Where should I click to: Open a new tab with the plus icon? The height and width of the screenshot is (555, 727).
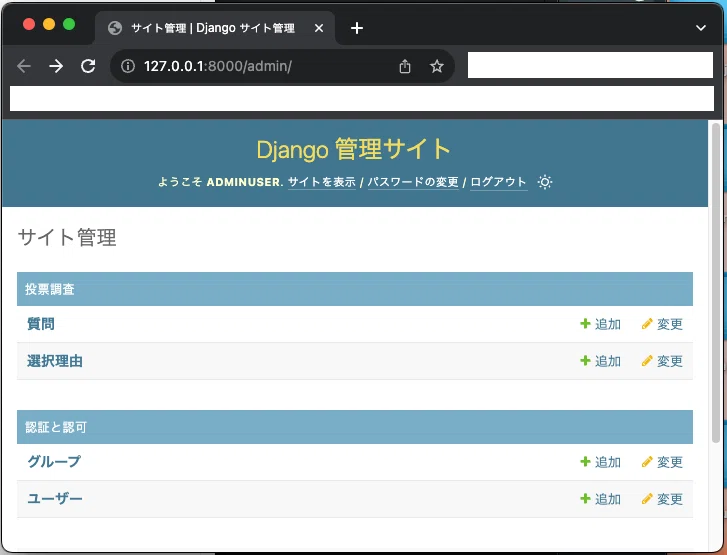click(x=357, y=28)
